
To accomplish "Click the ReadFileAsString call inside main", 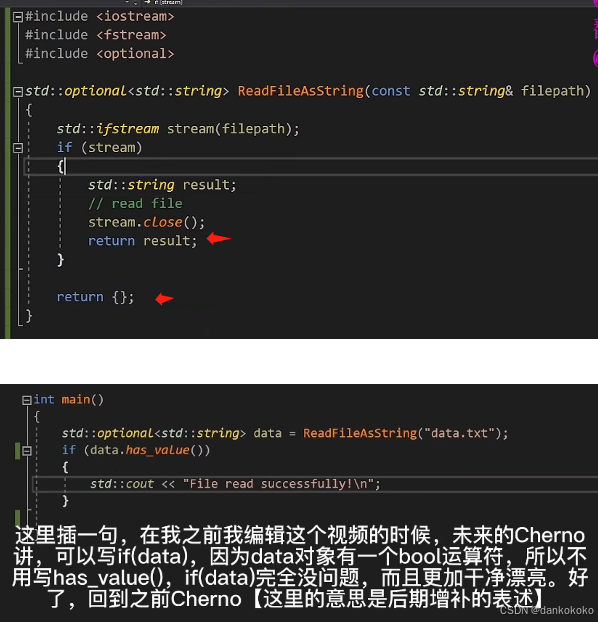I will pos(360,433).
